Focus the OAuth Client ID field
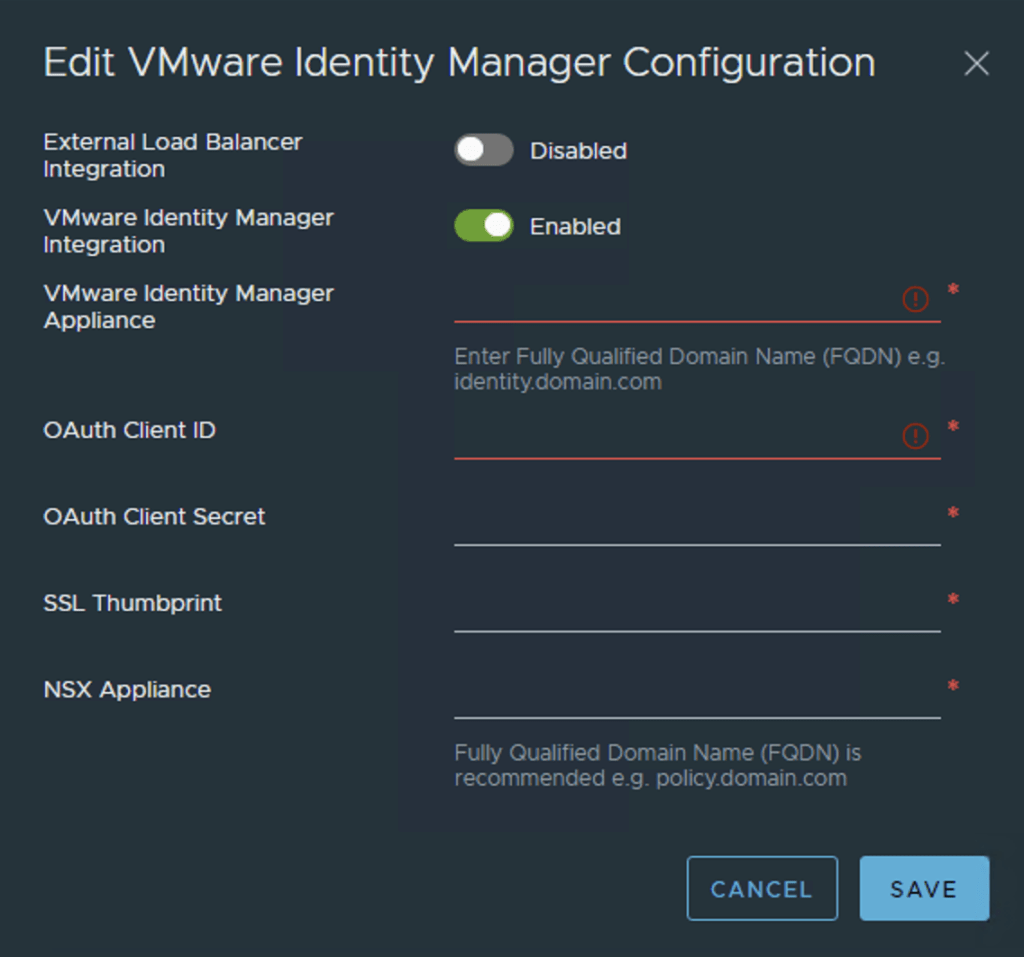This screenshot has width=1024, height=957. (675, 437)
